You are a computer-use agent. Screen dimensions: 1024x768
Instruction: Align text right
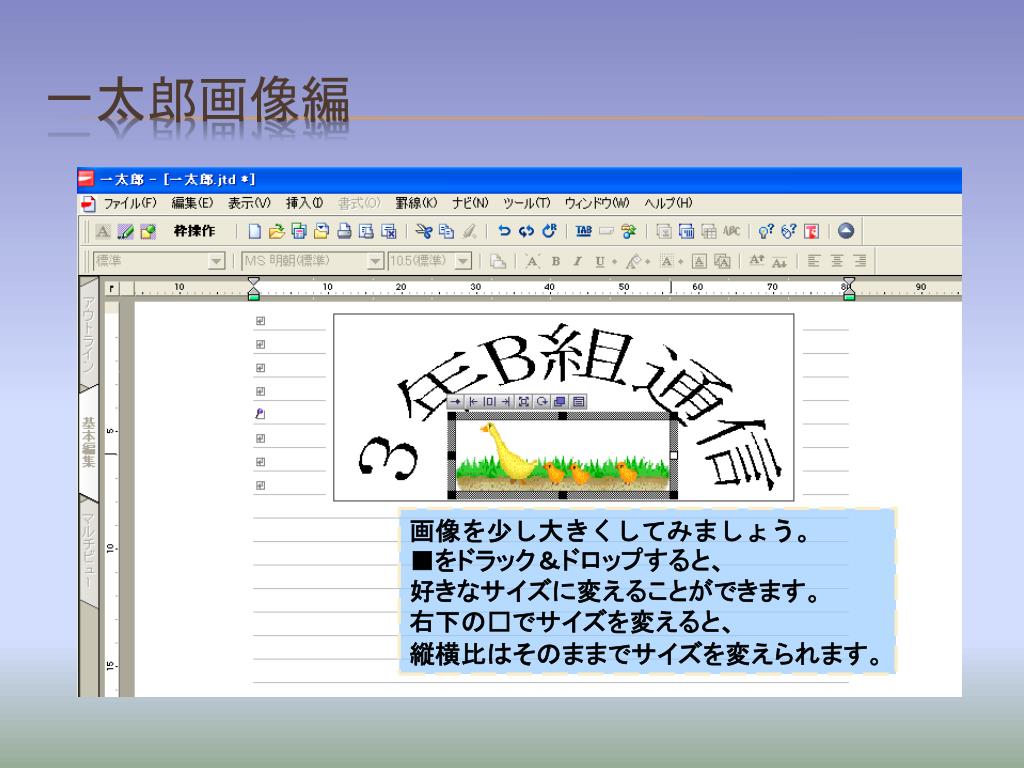click(860, 261)
